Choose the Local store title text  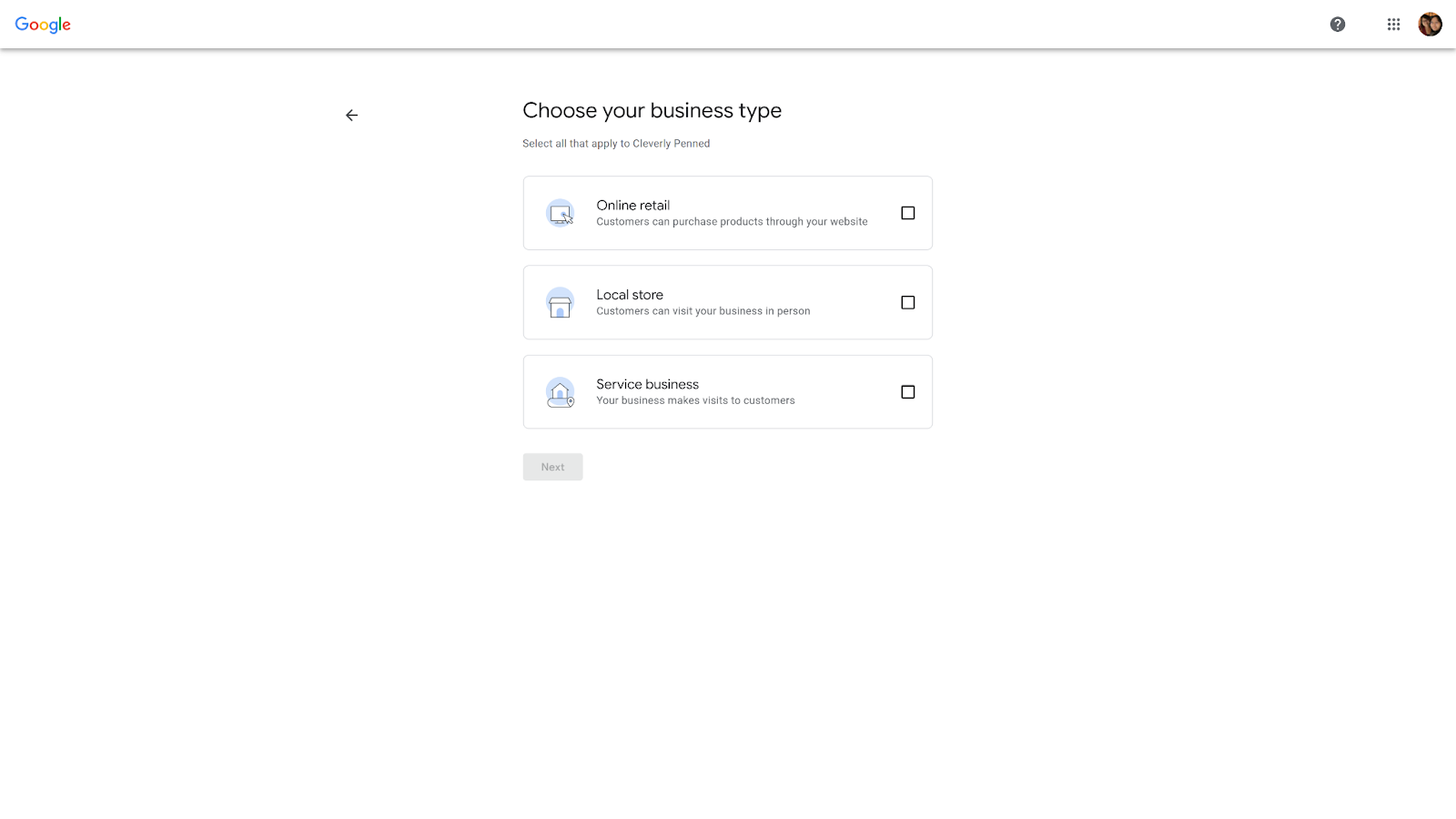tap(630, 295)
